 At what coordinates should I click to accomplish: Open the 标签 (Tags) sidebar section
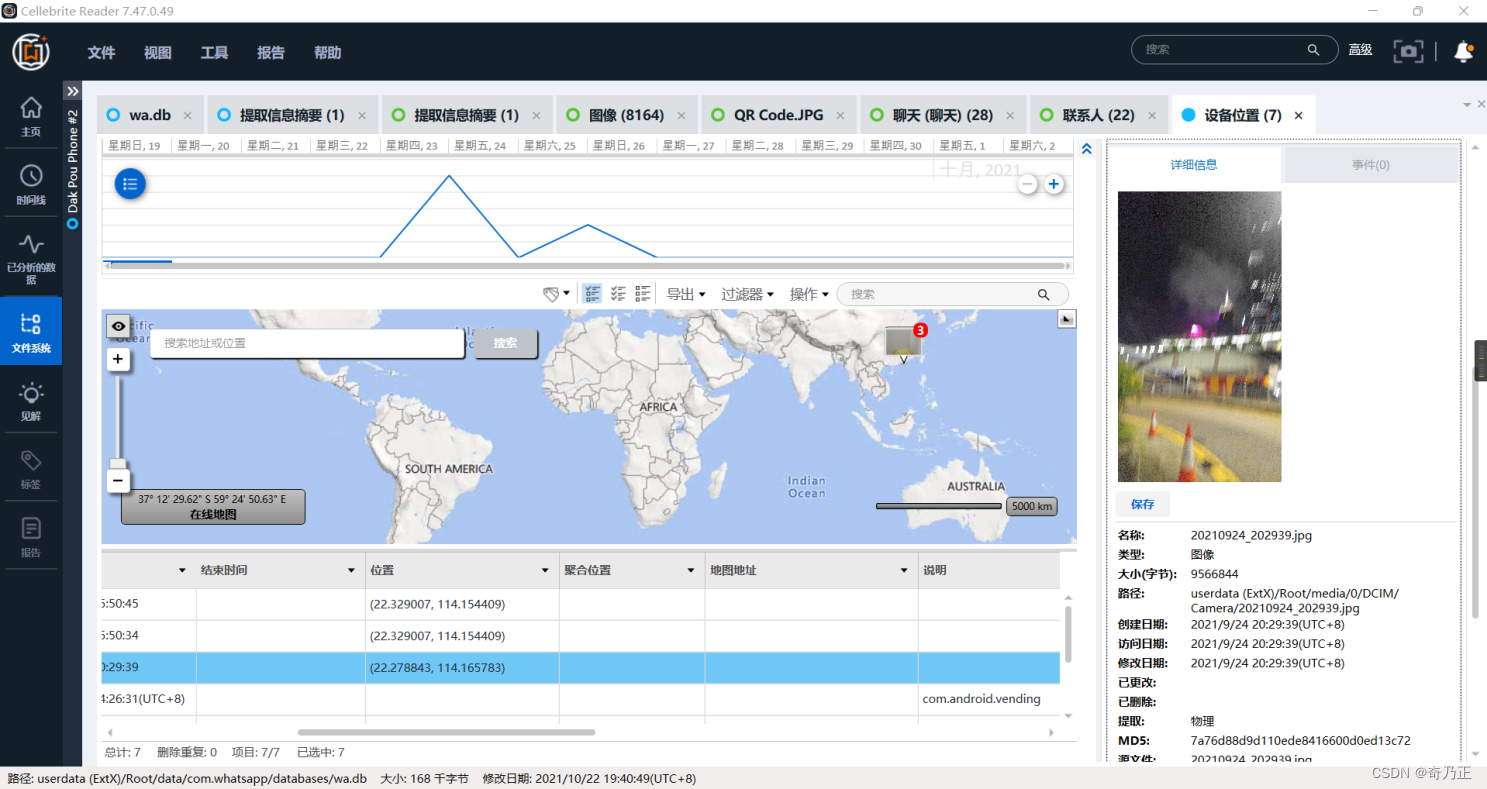click(x=31, y=469)
